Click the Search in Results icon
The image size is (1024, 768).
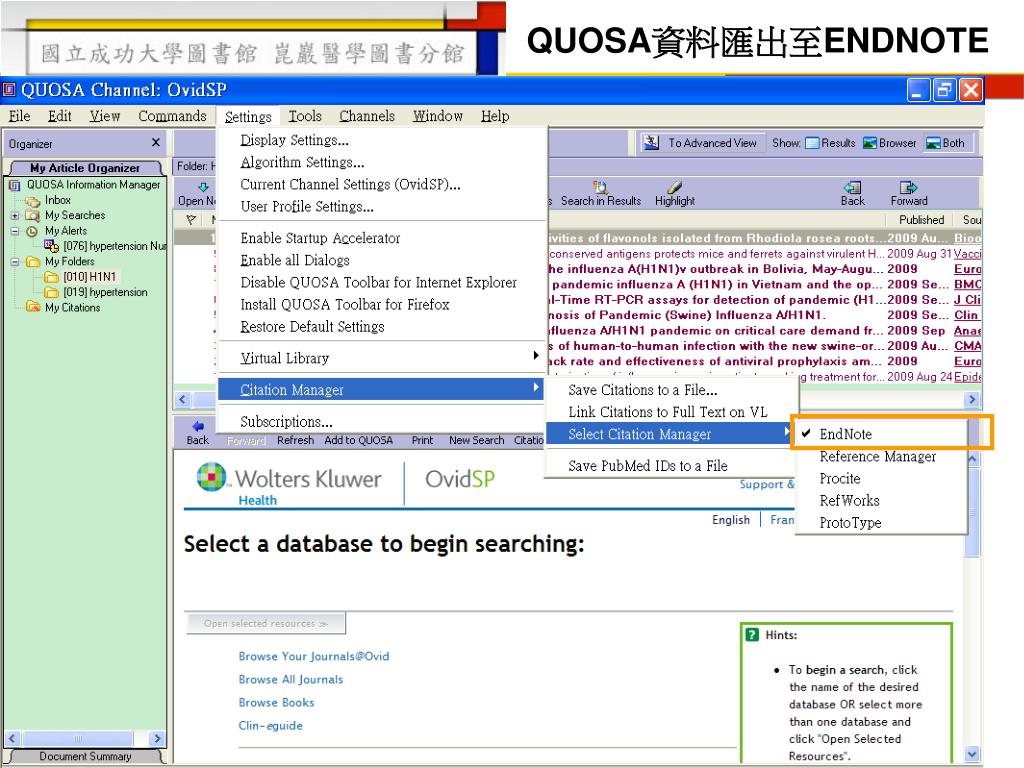click(600, 187)
